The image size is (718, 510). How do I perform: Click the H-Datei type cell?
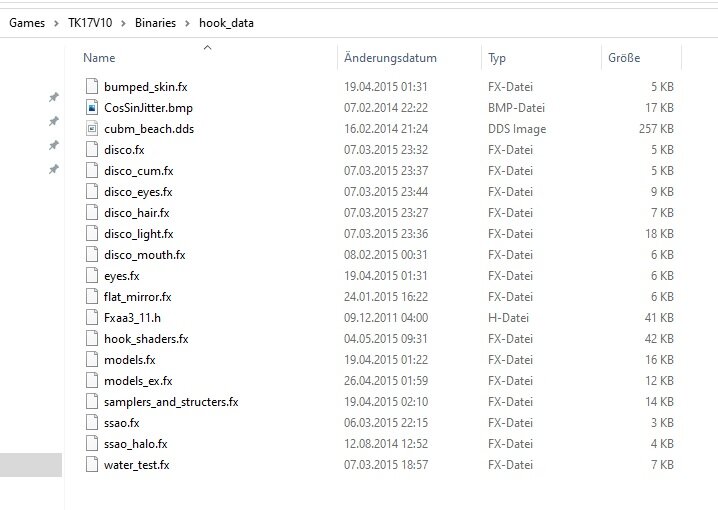508,318
